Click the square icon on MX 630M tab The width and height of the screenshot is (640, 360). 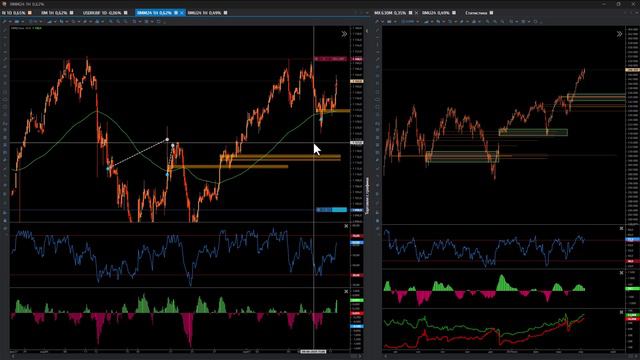click(411, 13)
